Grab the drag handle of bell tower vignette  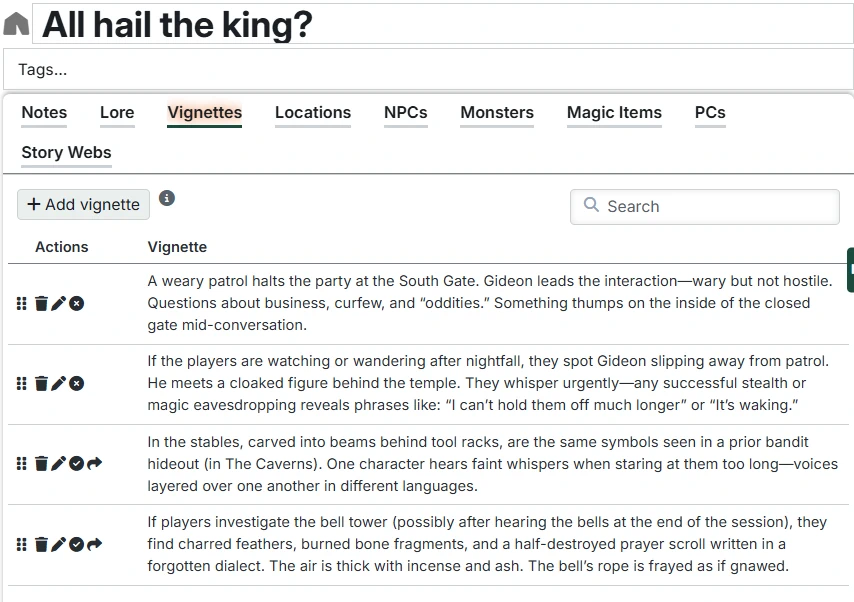pyautogui.click(x=22, y=544)
